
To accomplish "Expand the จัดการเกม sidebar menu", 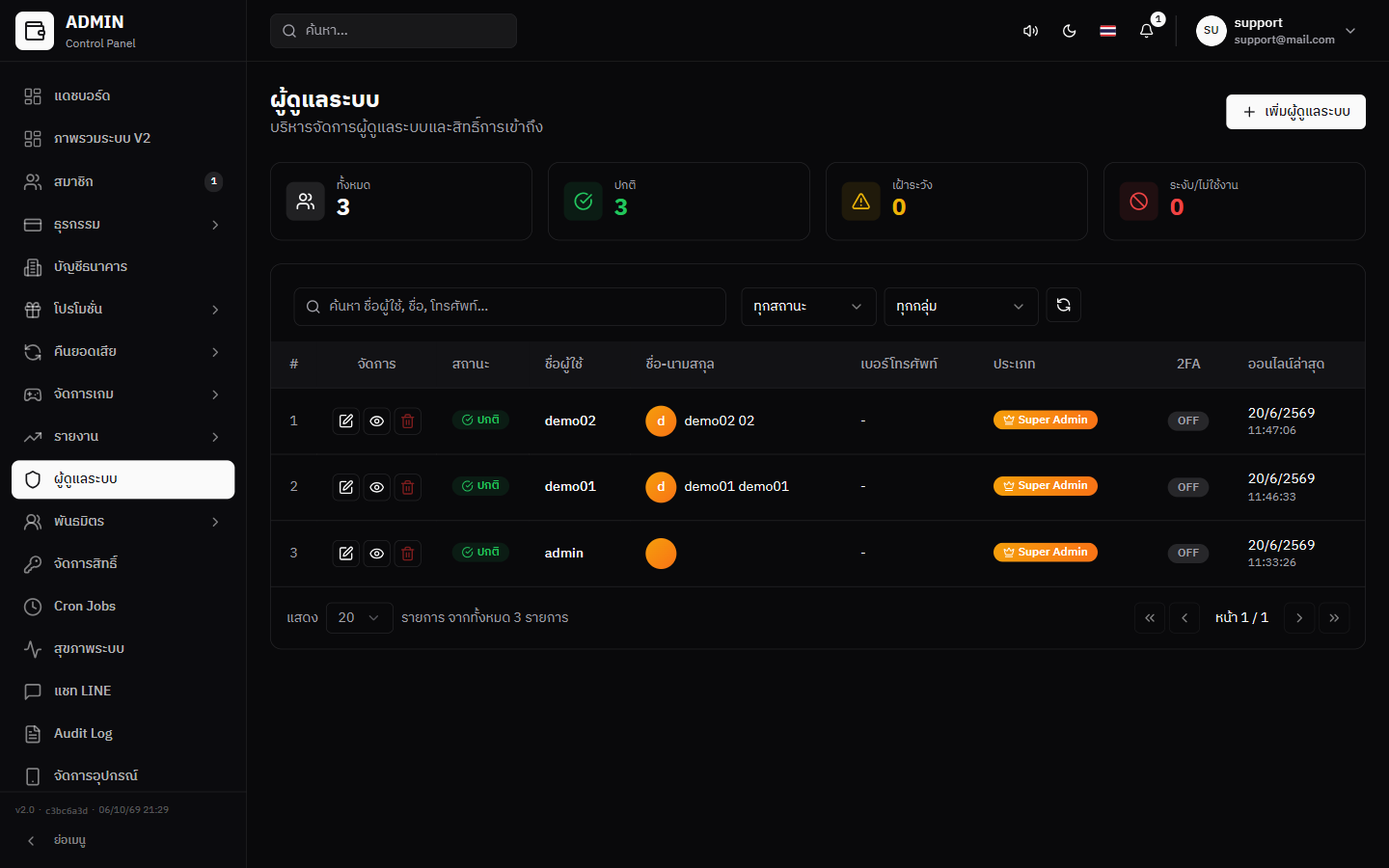I will click(123, 393).
